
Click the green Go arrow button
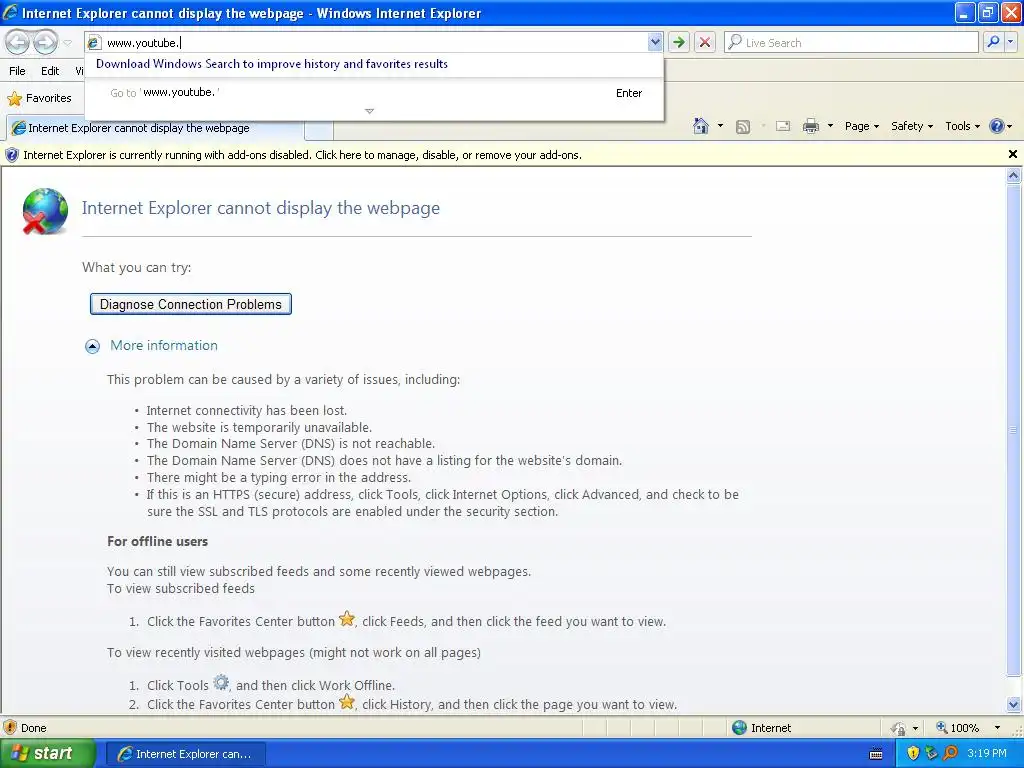point(679,43)
